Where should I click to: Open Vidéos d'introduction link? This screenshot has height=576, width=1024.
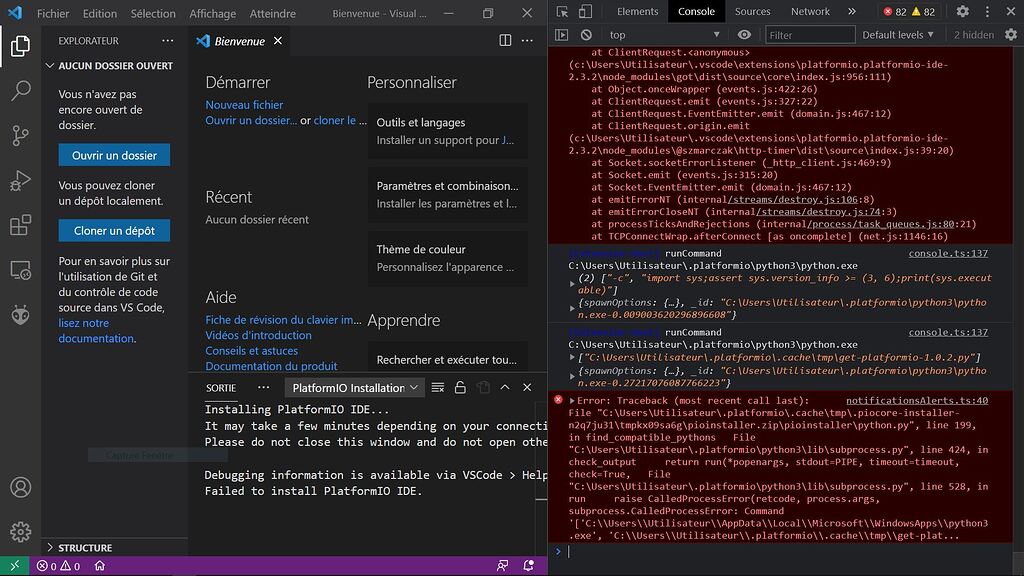pos(258,335)
